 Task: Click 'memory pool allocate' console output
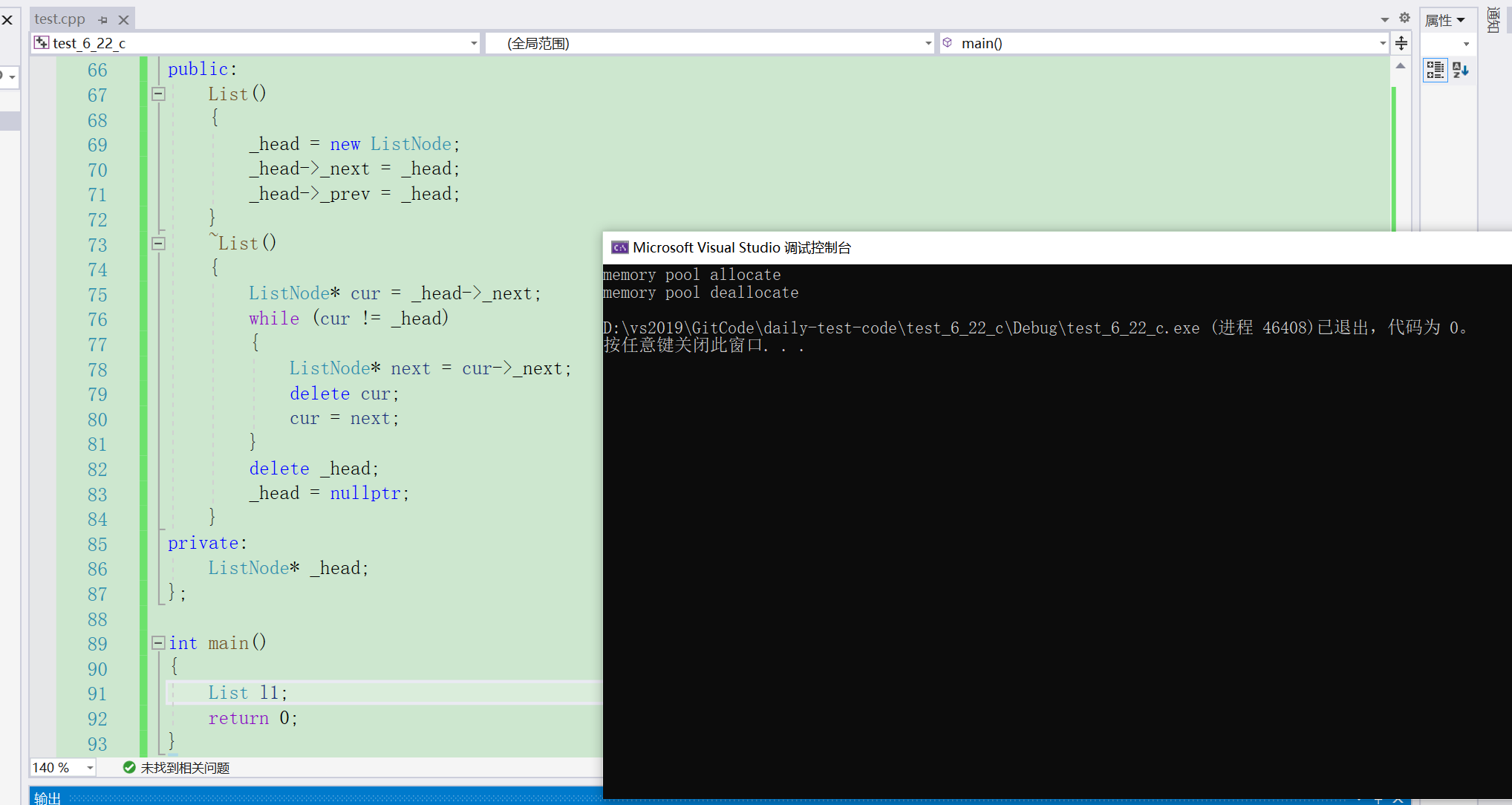(691, 275)
